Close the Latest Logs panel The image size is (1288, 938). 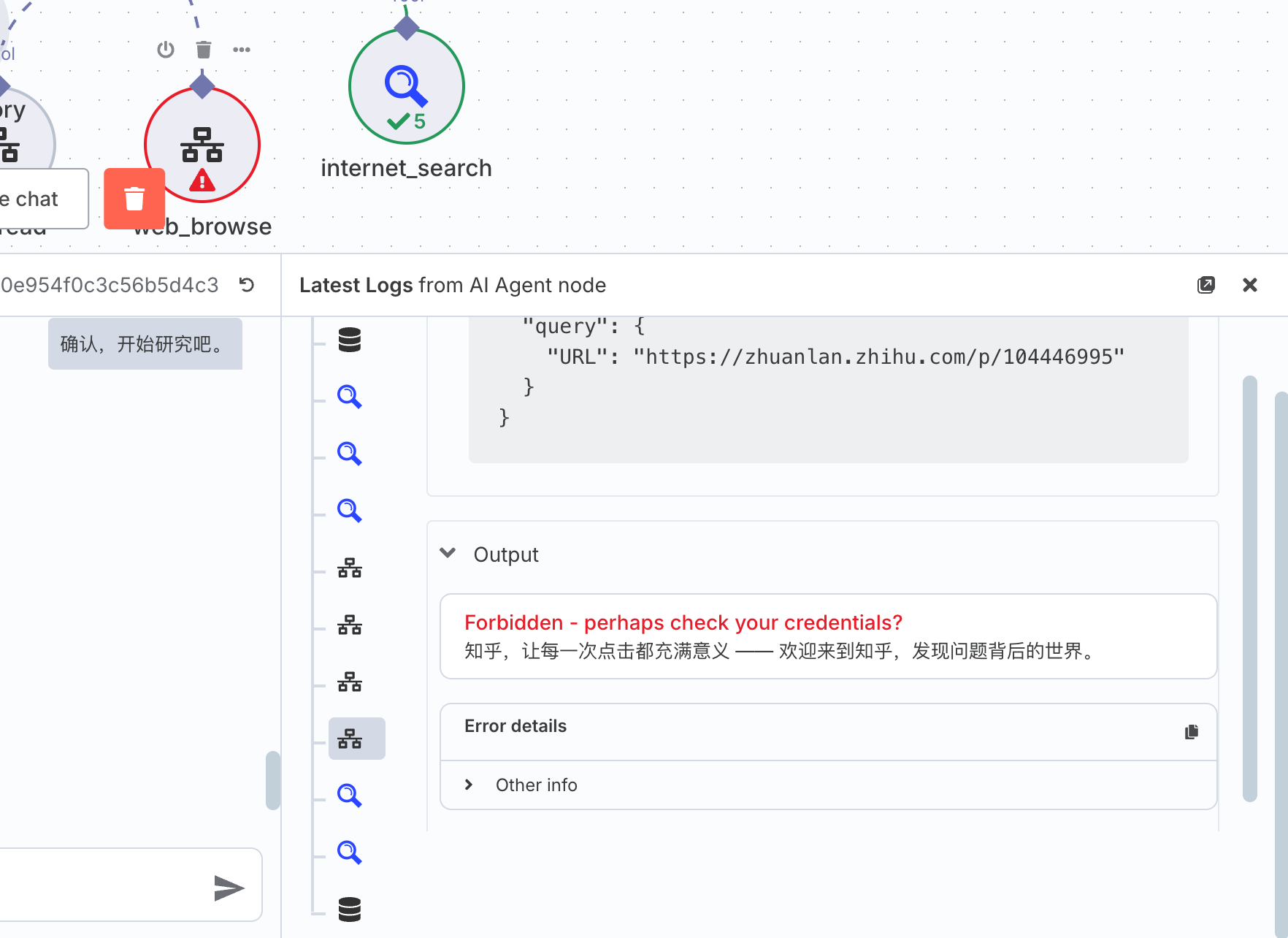(1250, 285)
